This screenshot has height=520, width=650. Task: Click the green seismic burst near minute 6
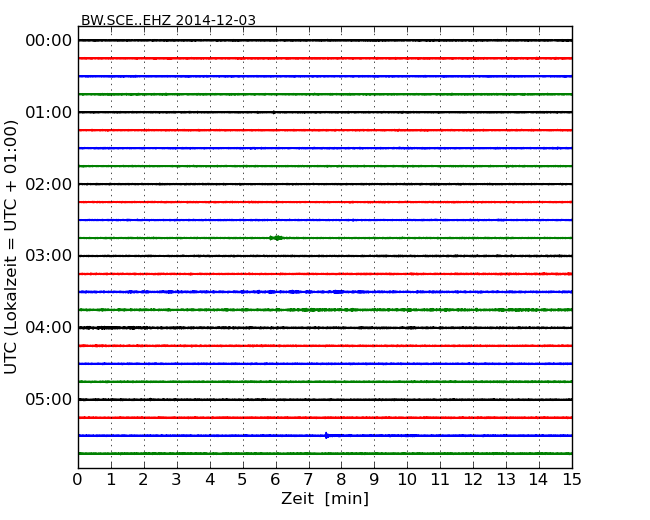pyautogui.click(x=276, y=238)
